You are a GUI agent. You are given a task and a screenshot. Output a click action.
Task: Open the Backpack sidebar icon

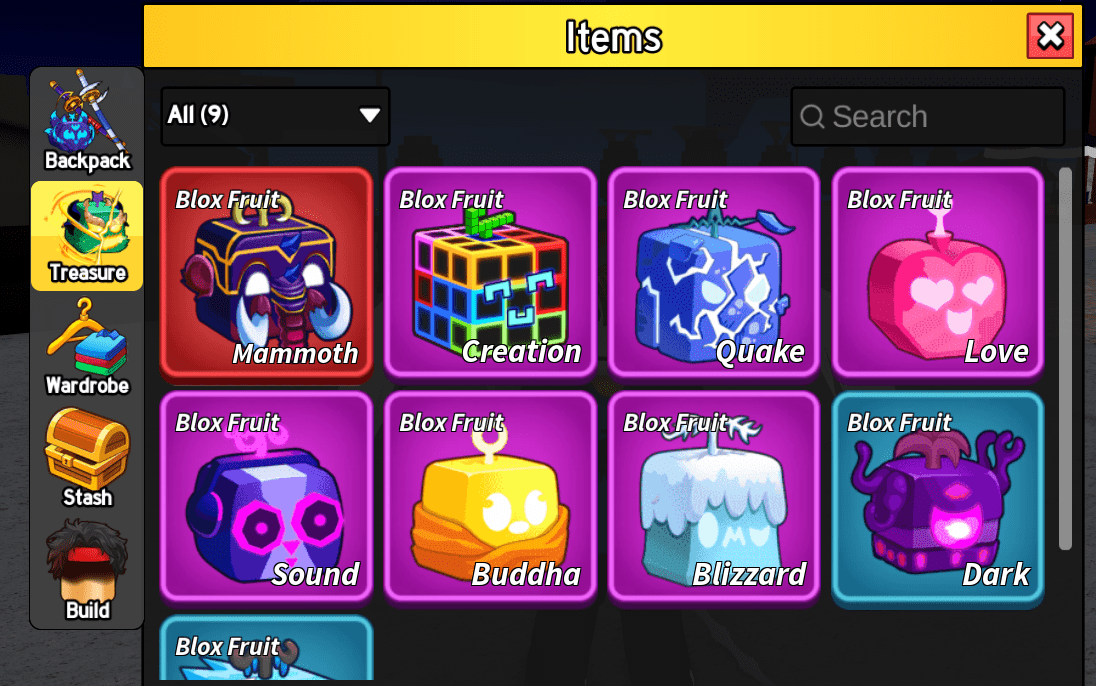point(87,122)
